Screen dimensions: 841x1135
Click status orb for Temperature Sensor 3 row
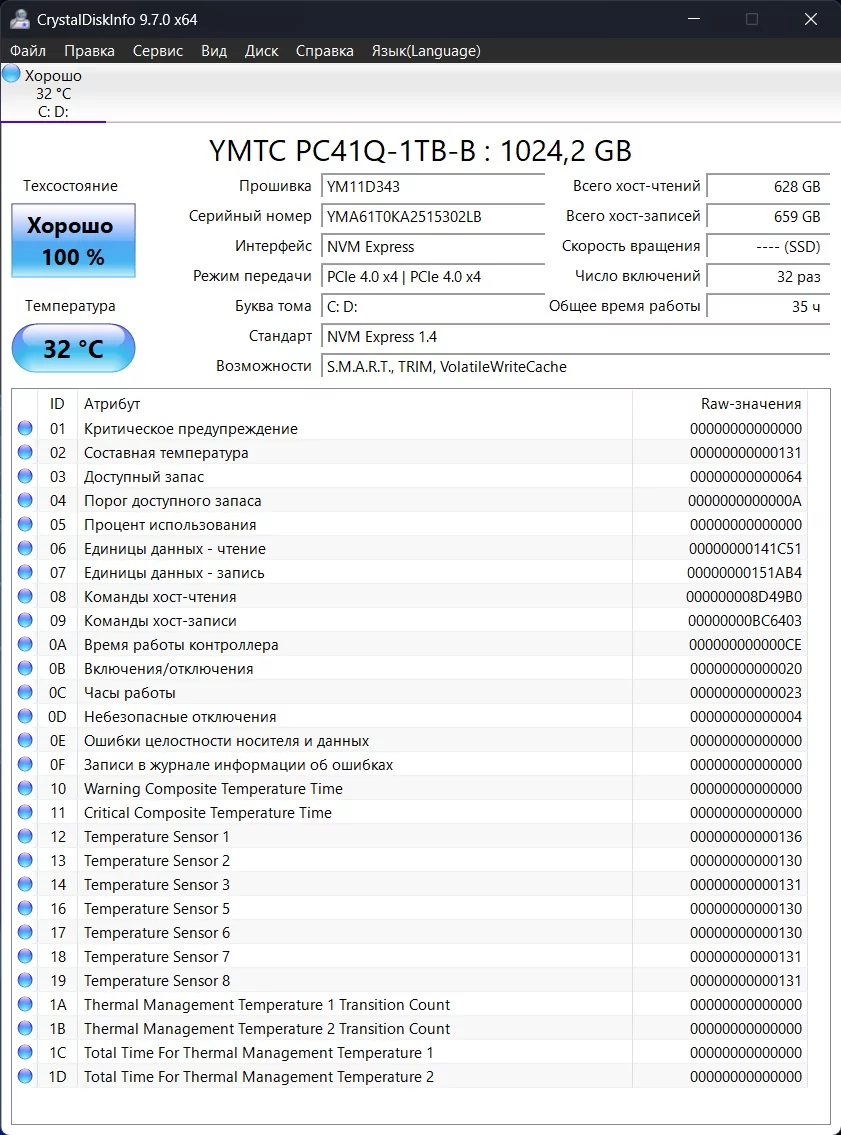coord(25,884)
